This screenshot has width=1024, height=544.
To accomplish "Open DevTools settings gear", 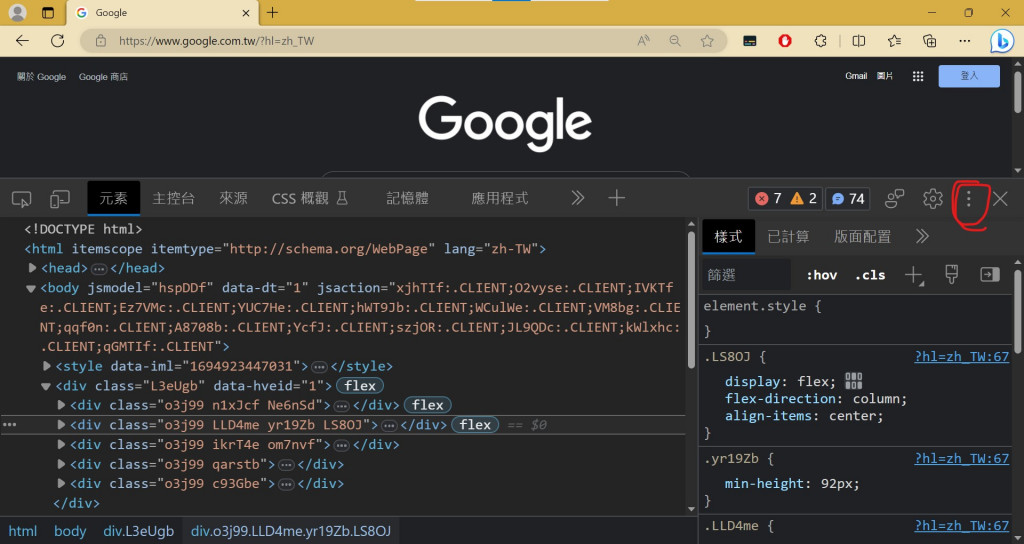I will 933,199.
